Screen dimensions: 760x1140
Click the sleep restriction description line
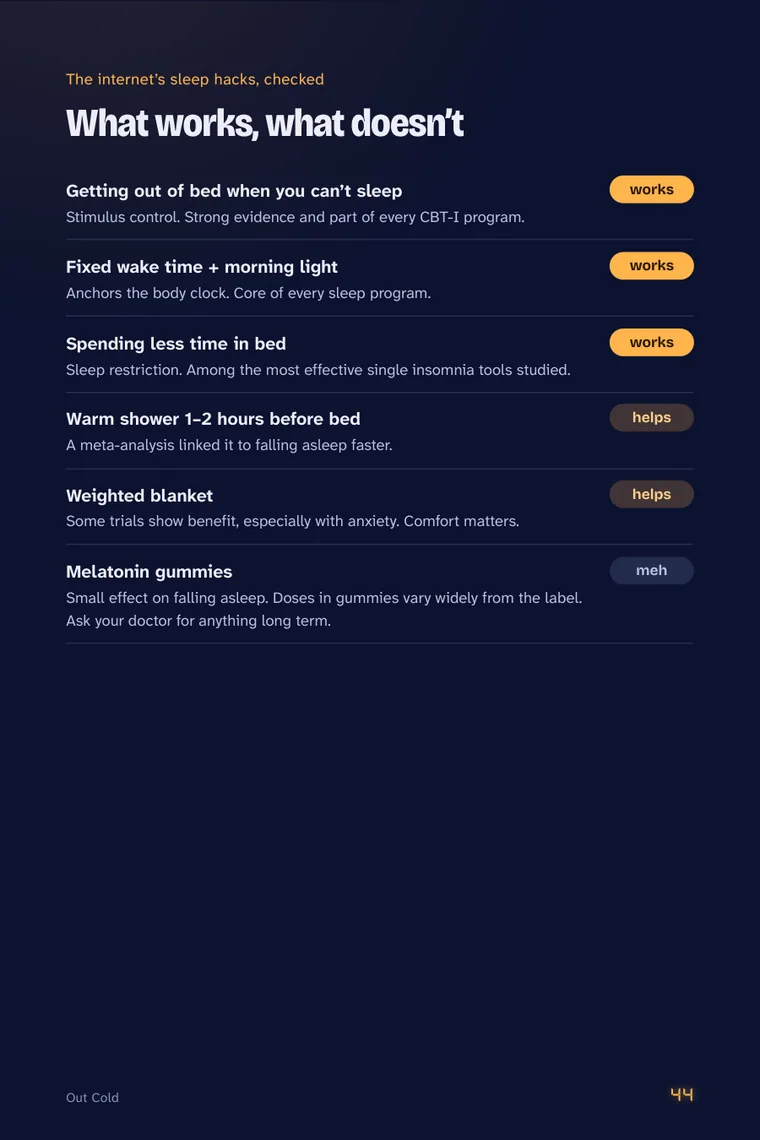click(318, 370)
